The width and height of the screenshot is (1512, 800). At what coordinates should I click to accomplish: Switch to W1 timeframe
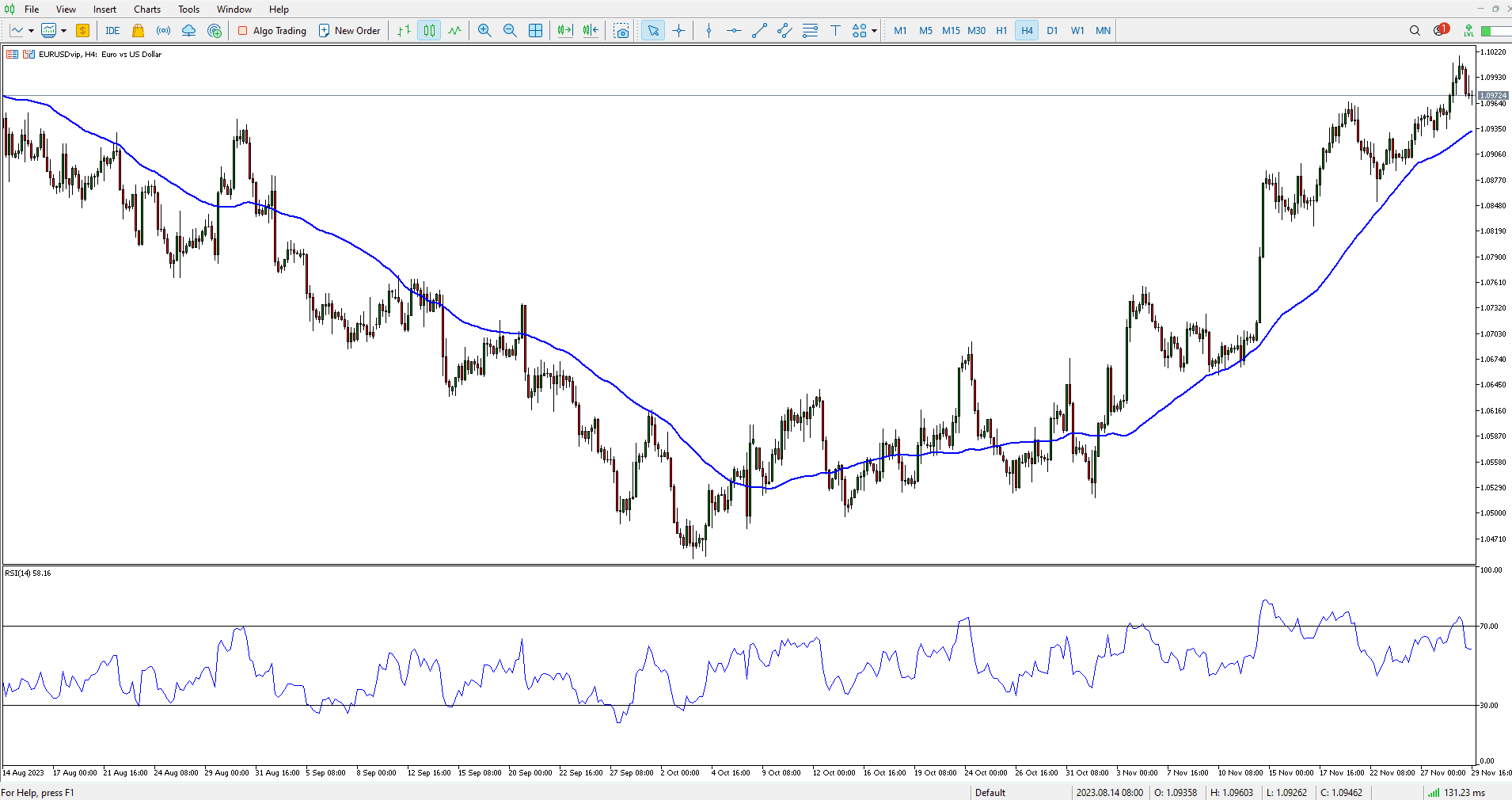pos(1077,31)
